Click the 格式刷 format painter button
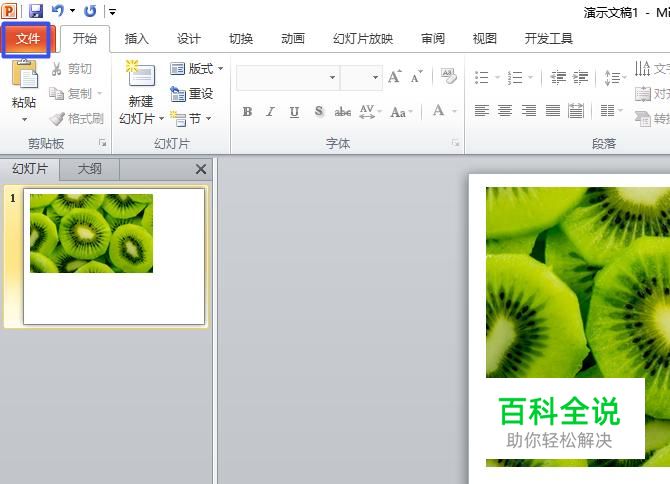Screen dimensions: 670x484 (77, 118)
